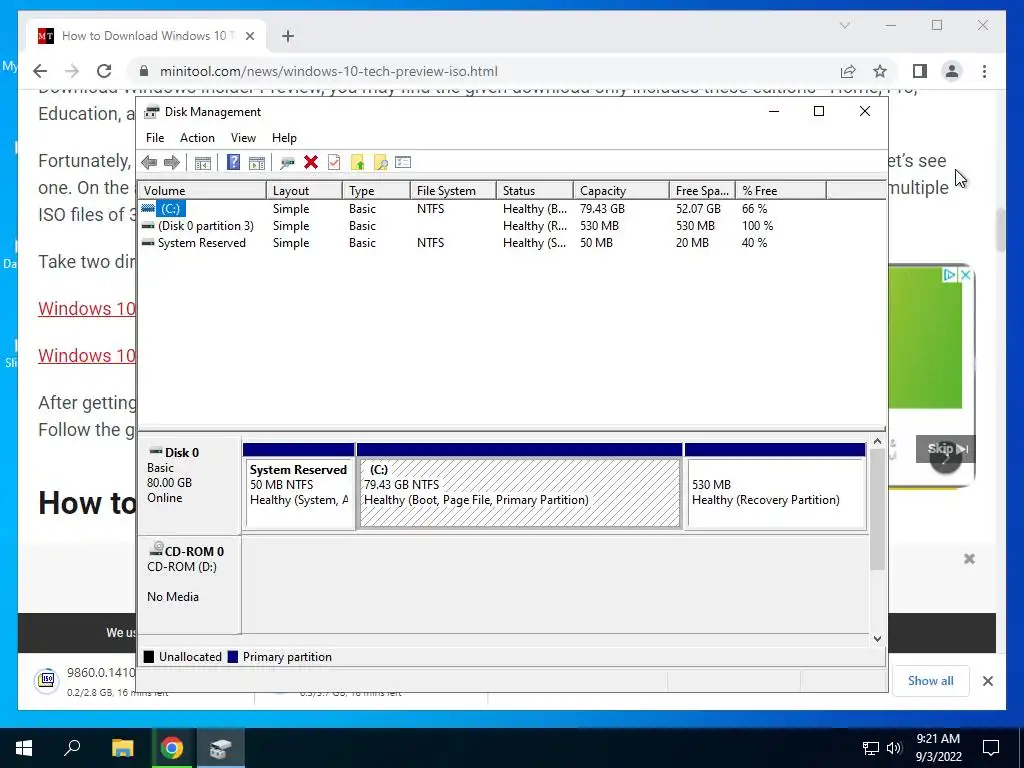Select the (C:) partition block in Disk 0

pyautogui.click(x=520, y=487)
